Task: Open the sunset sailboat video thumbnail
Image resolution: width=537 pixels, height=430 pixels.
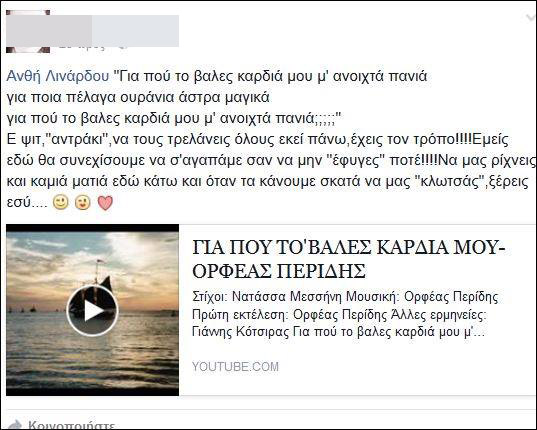Action: (x=92, y=310)
